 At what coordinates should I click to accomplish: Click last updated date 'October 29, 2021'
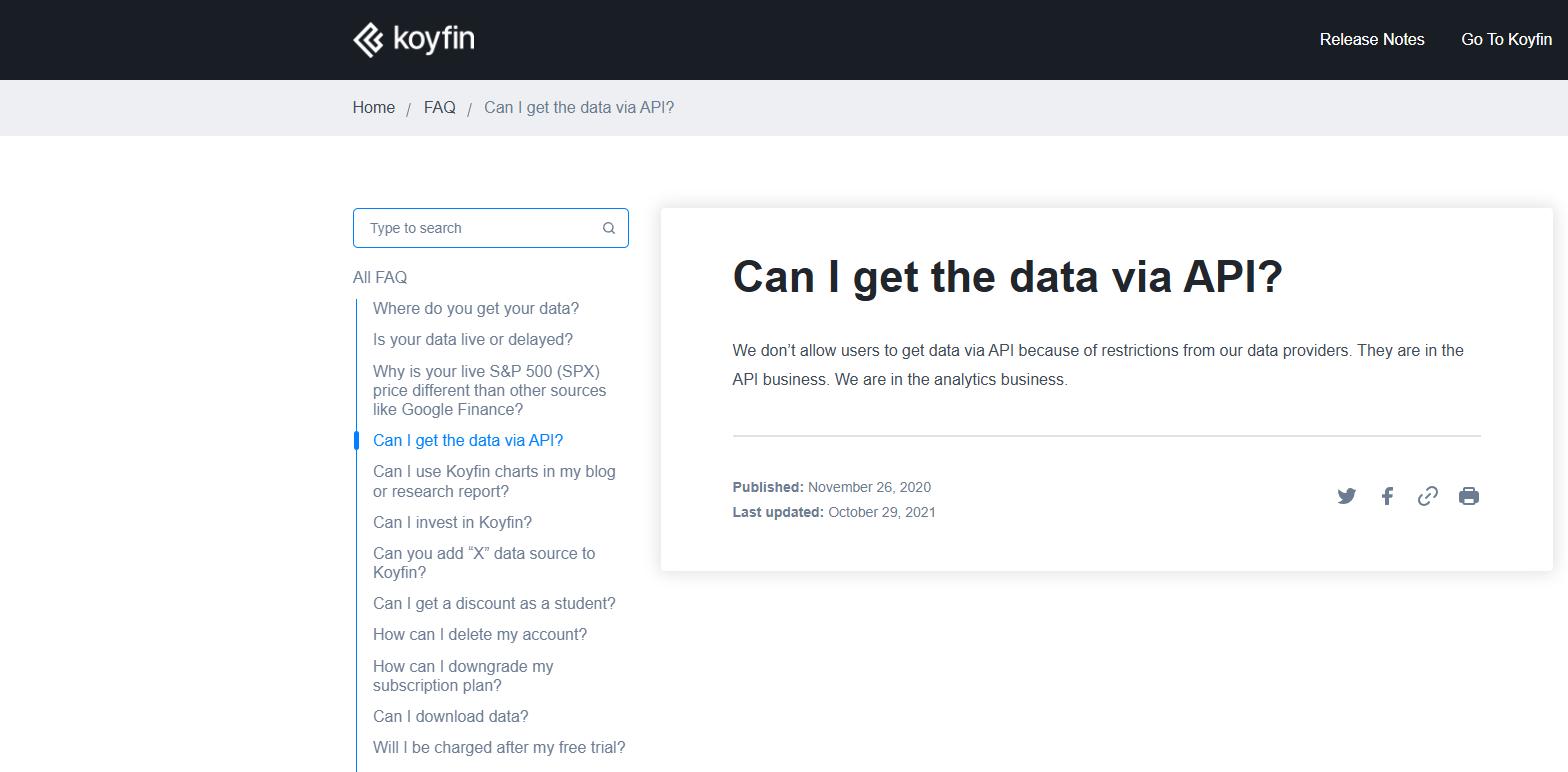click(x=882, y=512)
